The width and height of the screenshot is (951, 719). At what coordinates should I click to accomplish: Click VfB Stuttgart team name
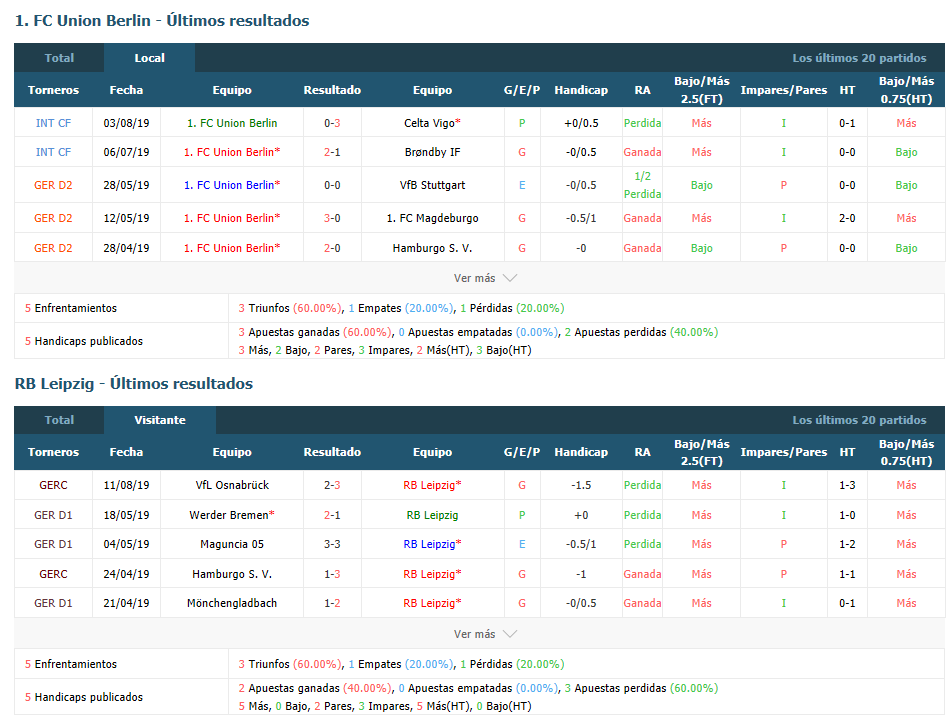tap(432, 185)
